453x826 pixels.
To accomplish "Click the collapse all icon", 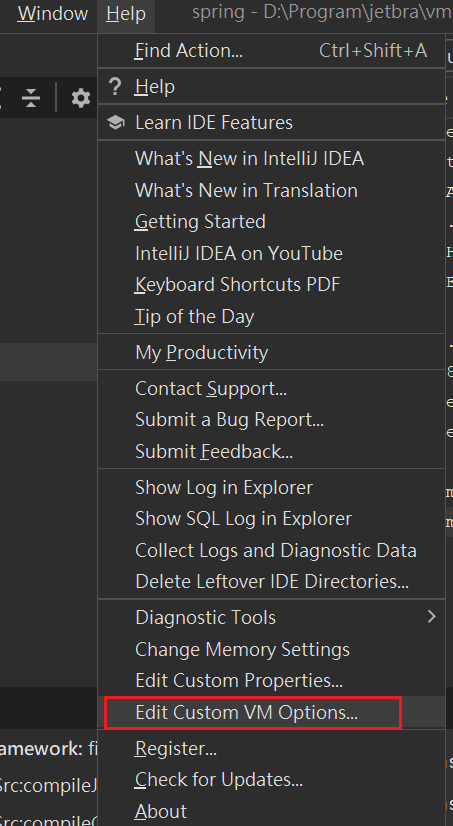I will pos(32,98).
